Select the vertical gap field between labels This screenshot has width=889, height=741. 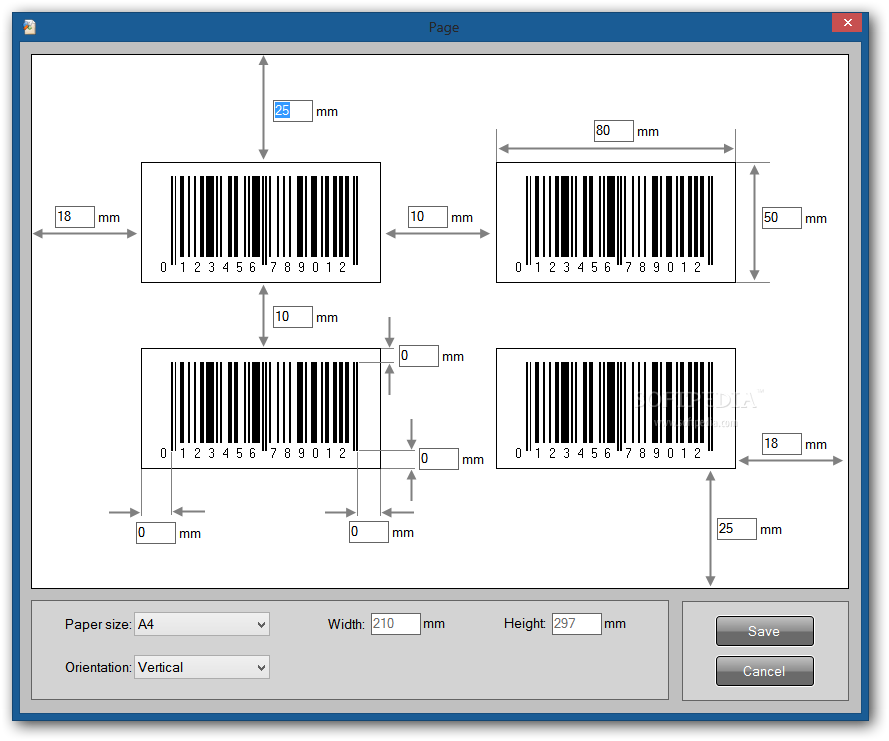(x=293, y=316)
